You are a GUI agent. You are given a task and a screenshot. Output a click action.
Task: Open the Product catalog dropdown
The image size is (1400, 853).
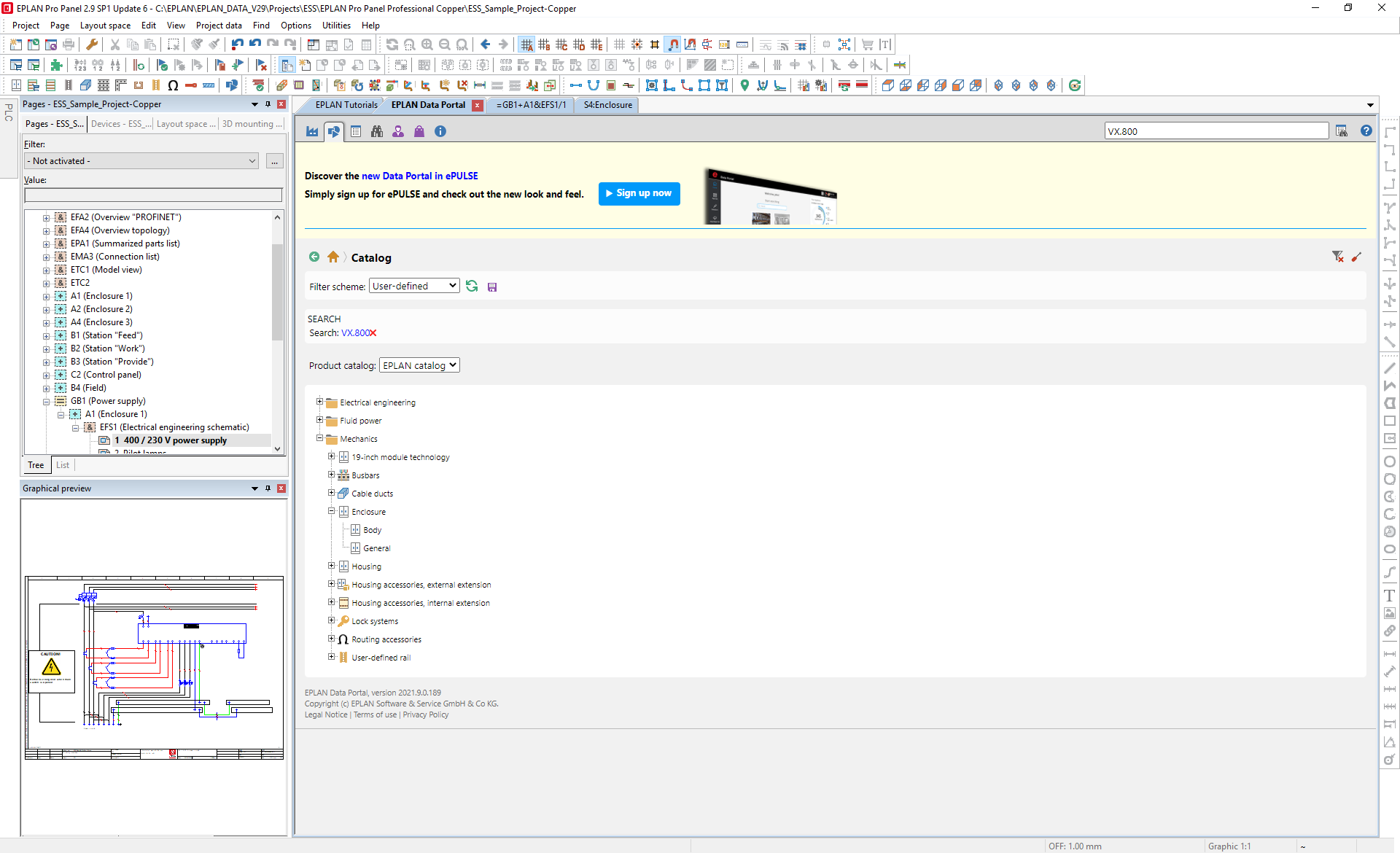[419, 365]
